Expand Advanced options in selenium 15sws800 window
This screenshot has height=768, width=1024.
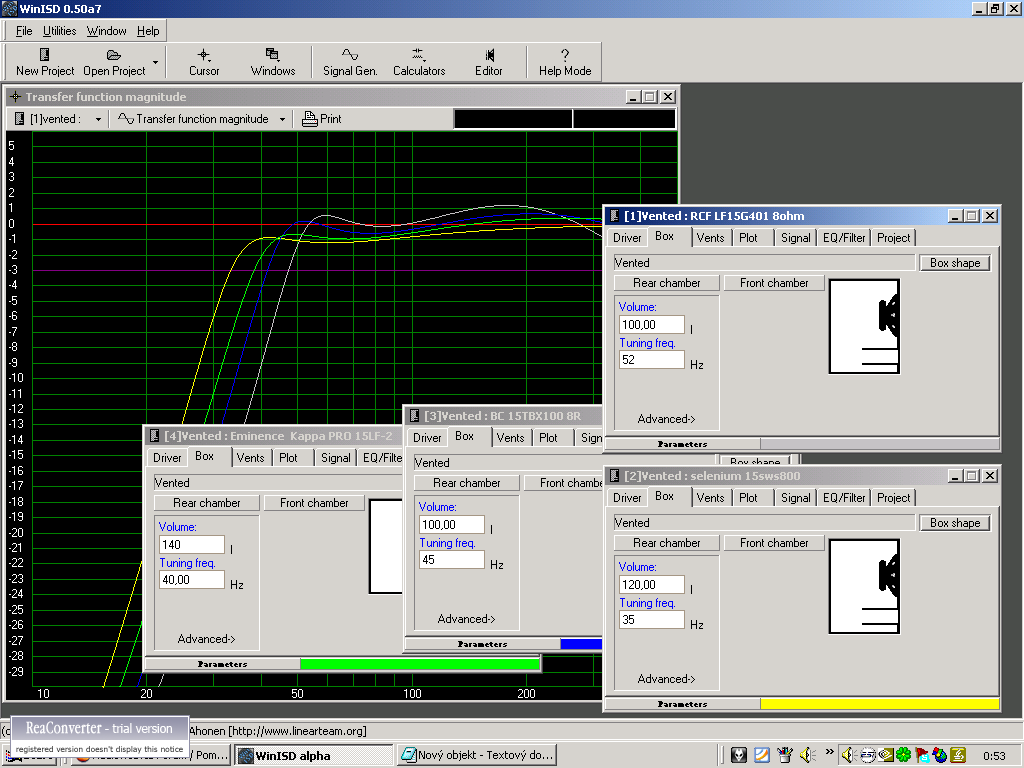click(x=666, y=679)
